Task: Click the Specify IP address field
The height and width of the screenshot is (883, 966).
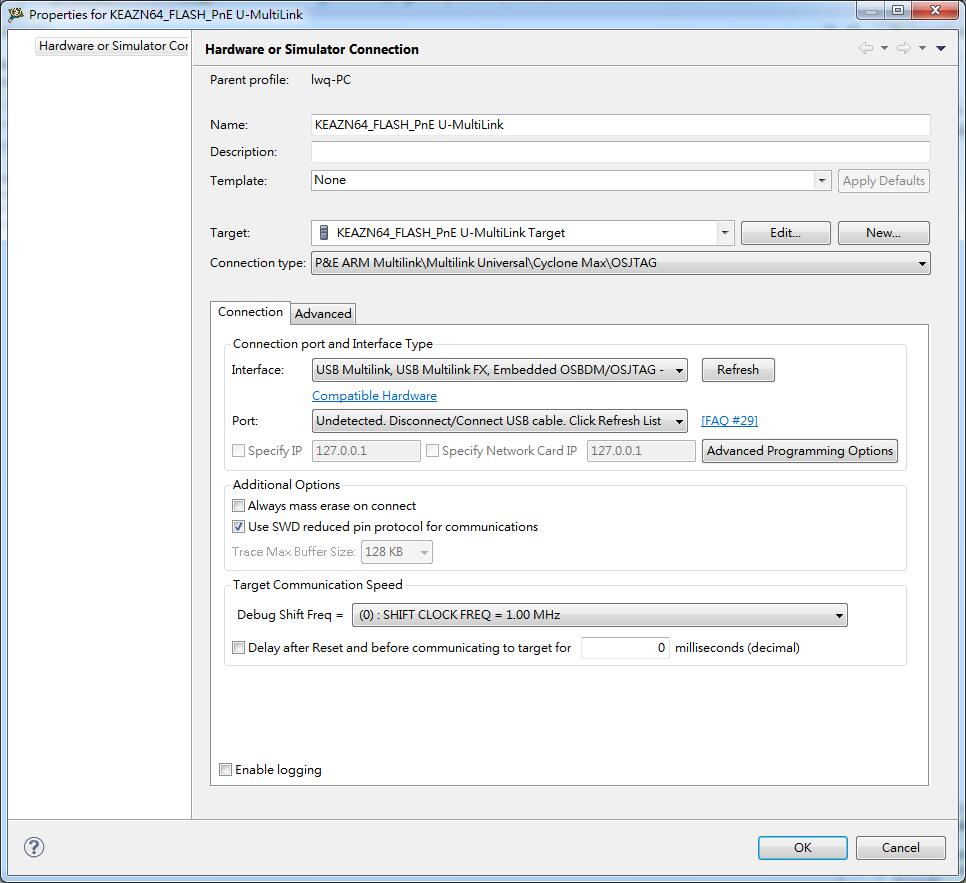Action: [366, 451]
